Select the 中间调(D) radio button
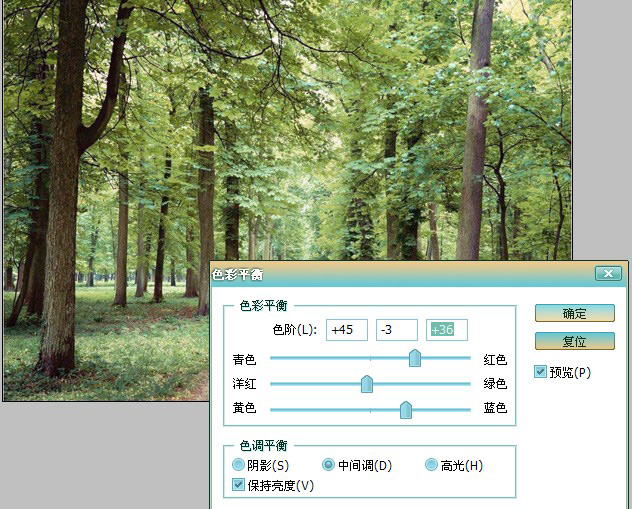 coord(328,465)
